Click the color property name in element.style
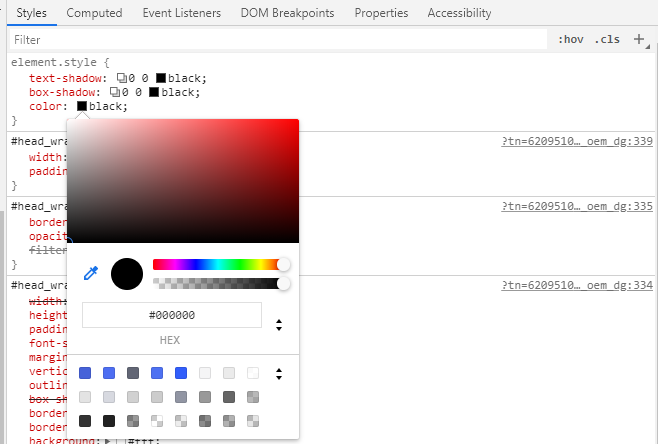The width and height of the screenshot is (658, 444). [x=45, y=106]
